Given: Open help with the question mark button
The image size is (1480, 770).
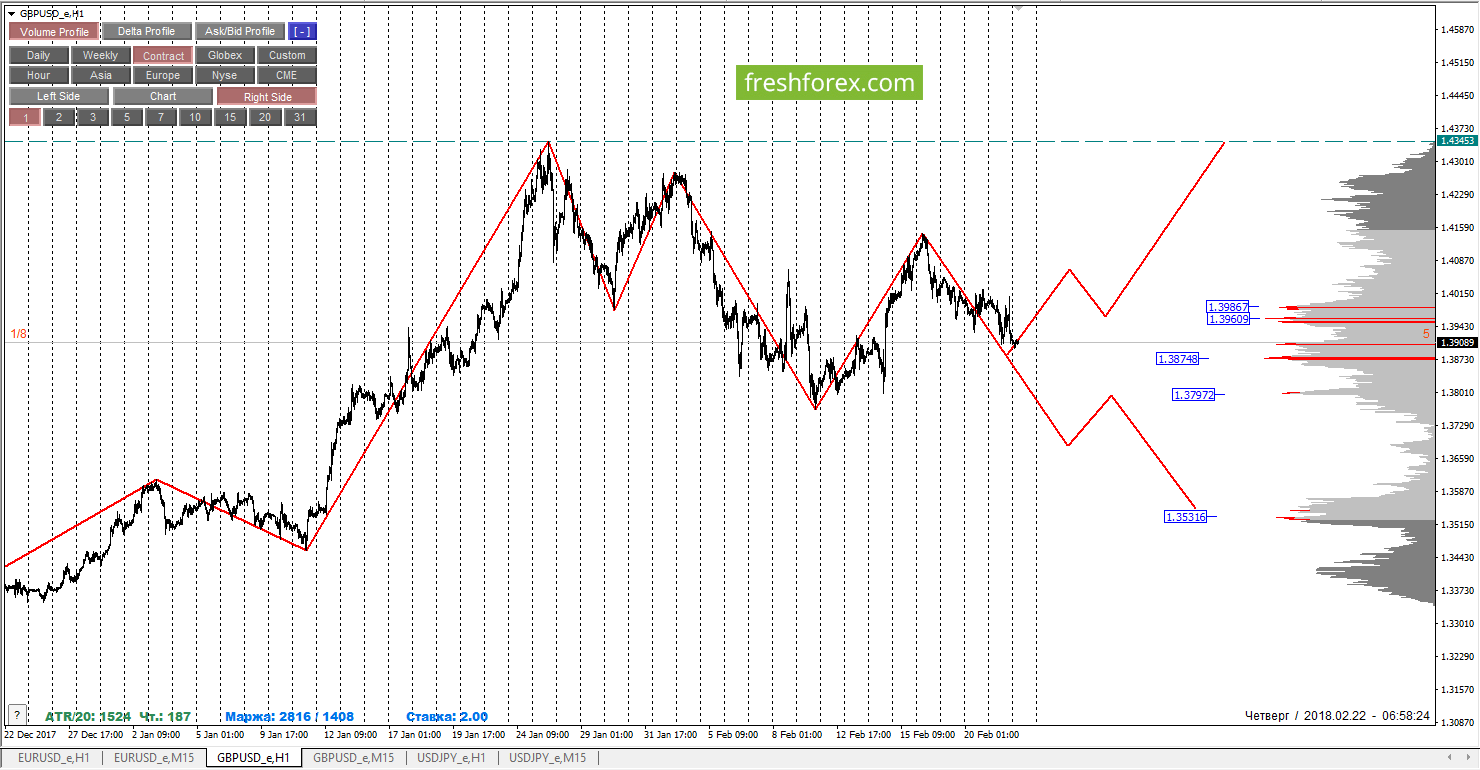Looking at the screenshot, I should pos(16,715).
